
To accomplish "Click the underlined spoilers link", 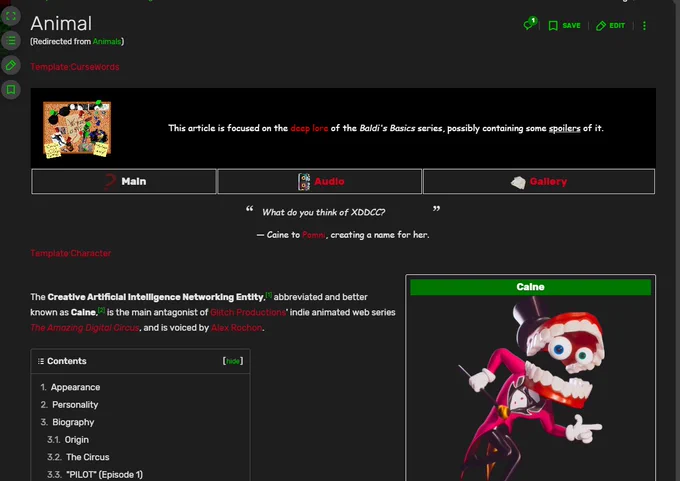I will pos(564,128).
